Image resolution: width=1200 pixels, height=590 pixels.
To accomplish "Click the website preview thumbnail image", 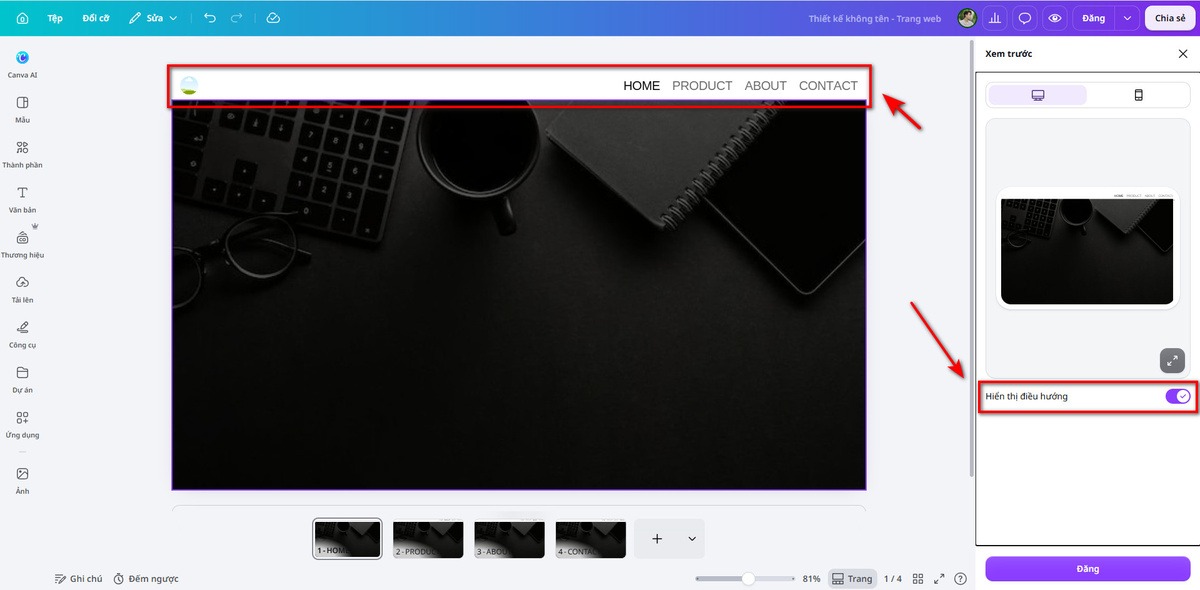I will click(1086, 248).
